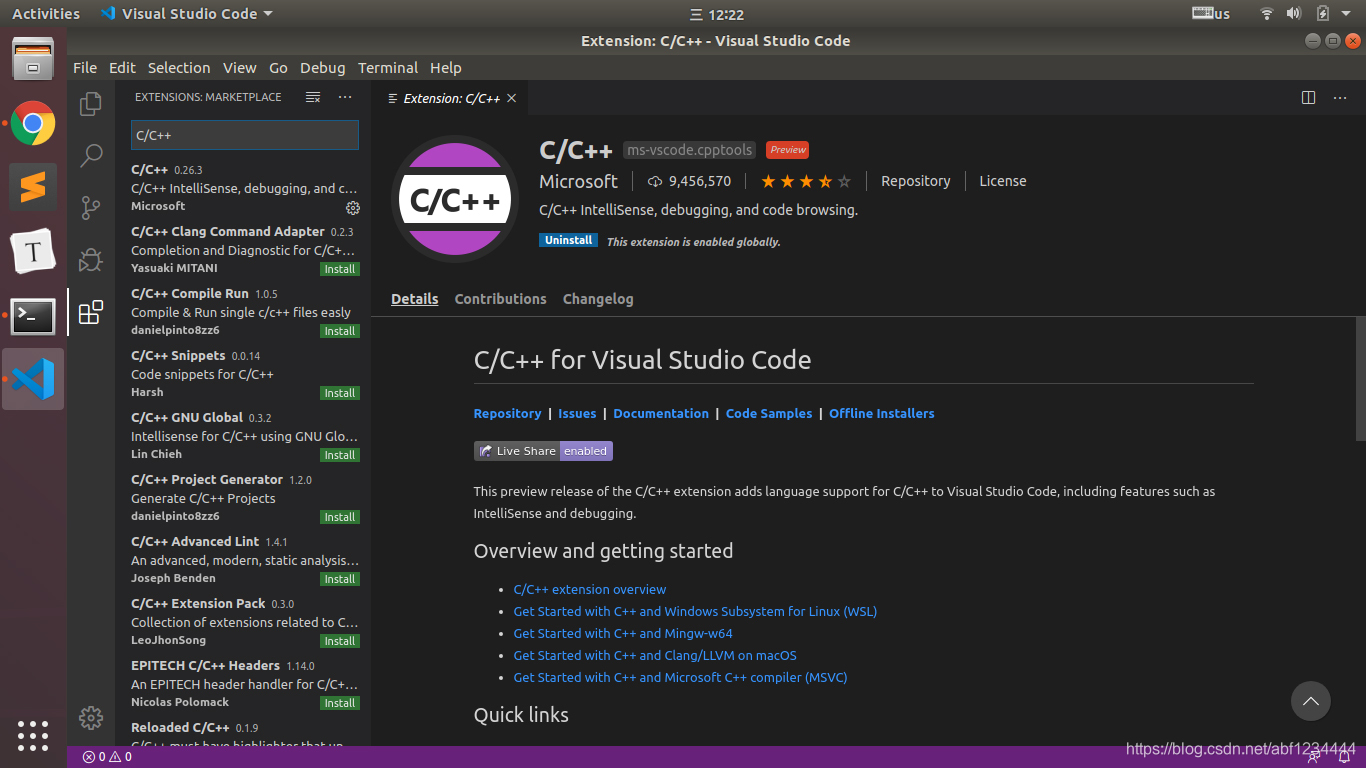Click errors and warnings status indicator

(107, 757)
